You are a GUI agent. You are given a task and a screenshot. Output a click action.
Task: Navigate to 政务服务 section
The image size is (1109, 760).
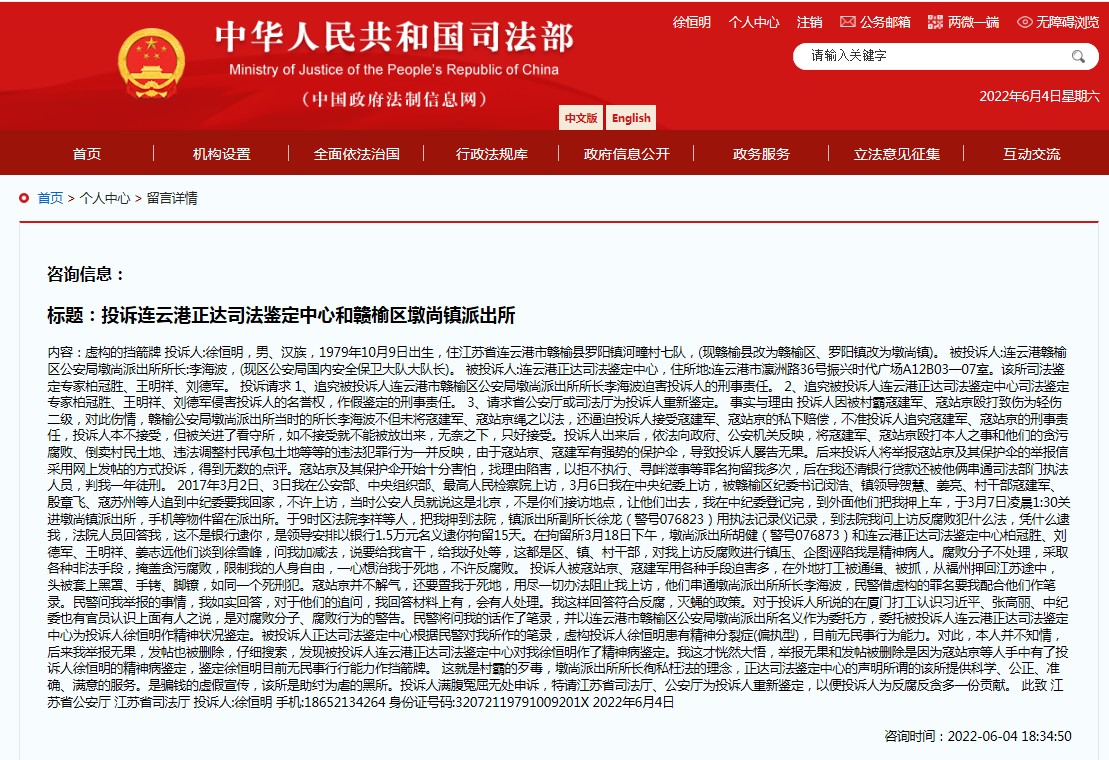coord(761,154)
